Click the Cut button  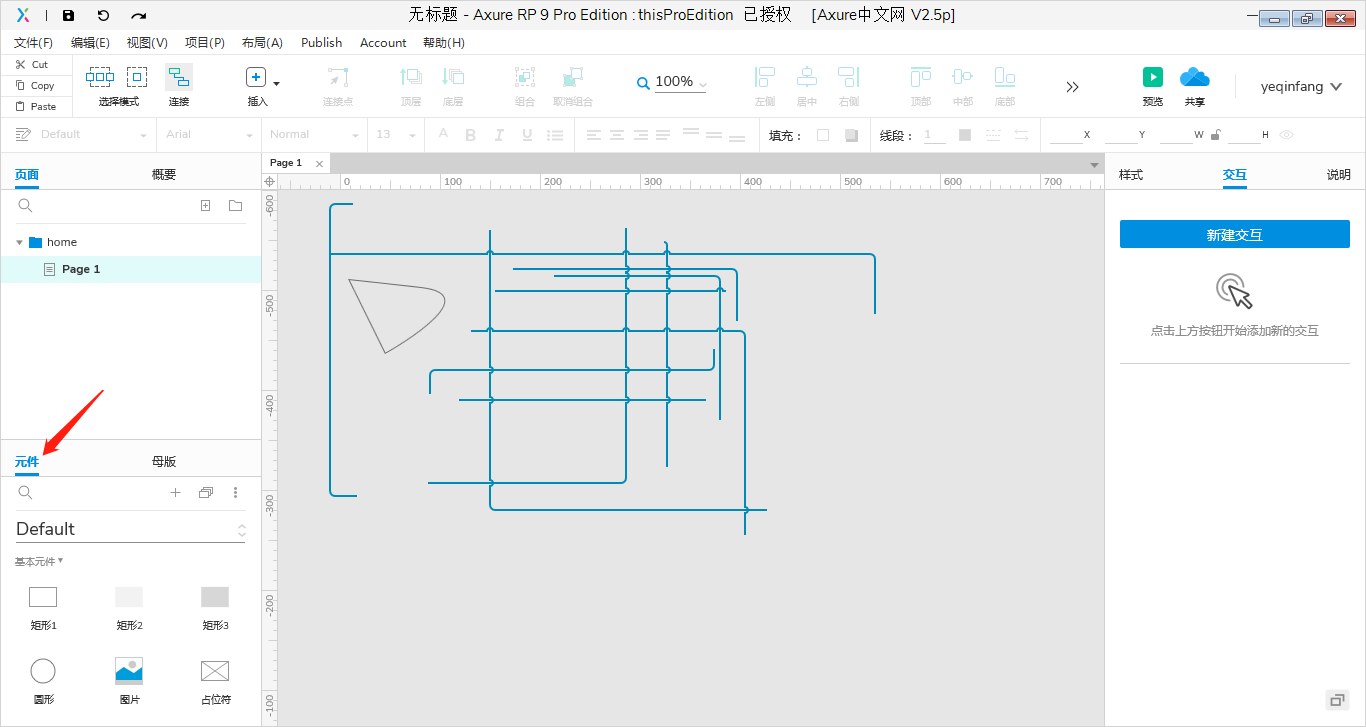[x=32, y=64]
